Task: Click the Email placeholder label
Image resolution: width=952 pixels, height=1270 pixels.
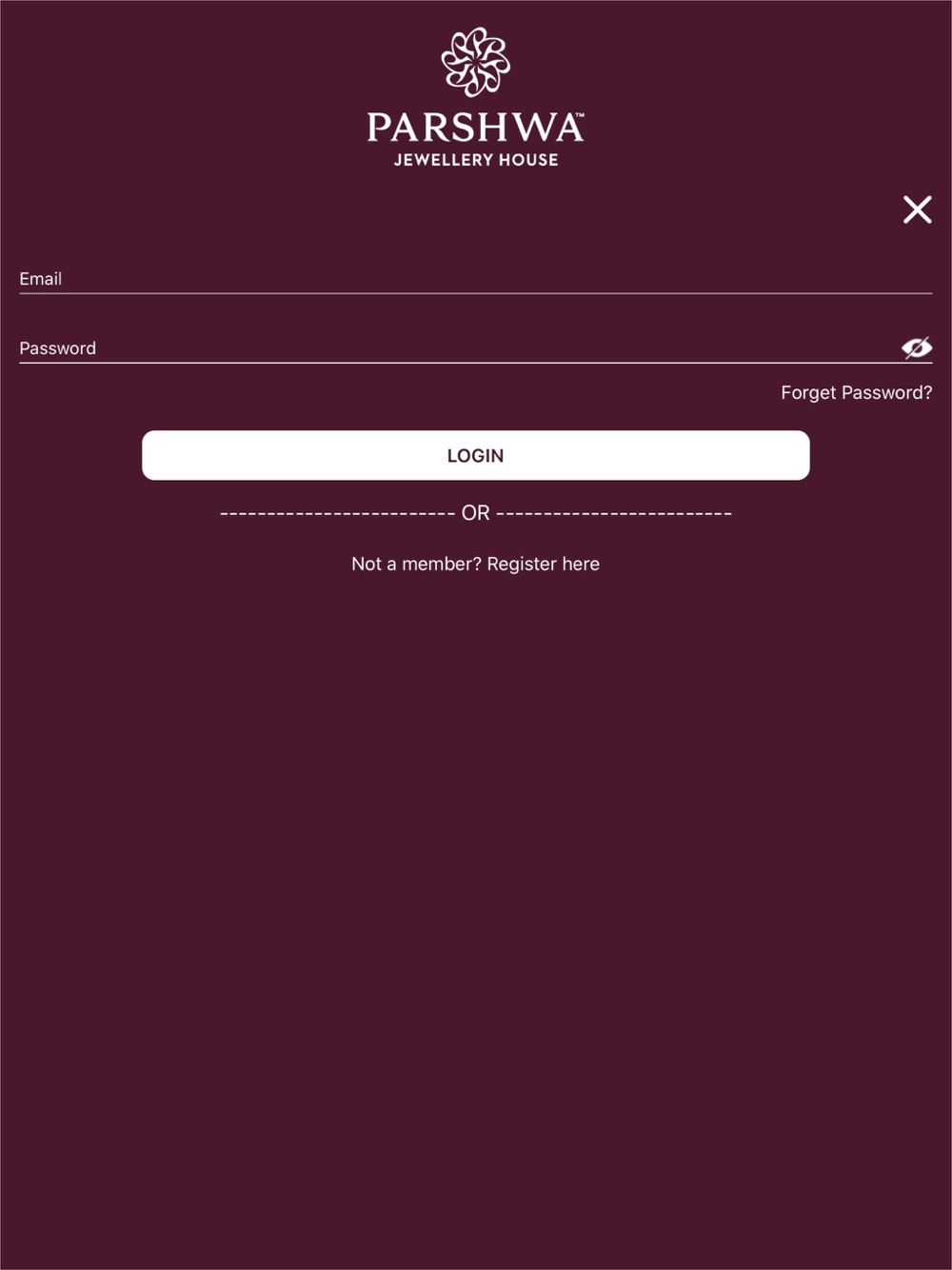Action: coord(41,279)
